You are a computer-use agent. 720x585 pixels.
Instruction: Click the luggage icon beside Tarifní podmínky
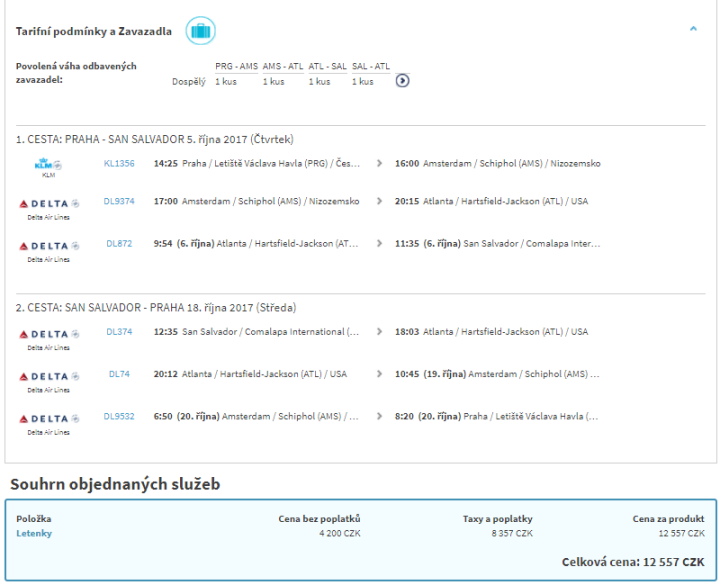click(201, 31)
